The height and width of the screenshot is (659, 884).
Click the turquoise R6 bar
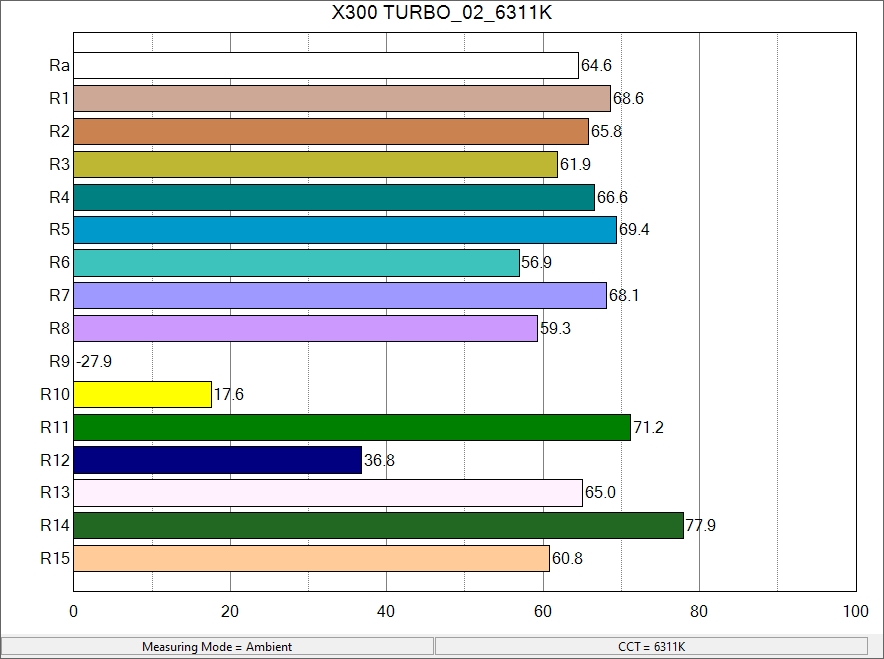(x=296, y=263)
